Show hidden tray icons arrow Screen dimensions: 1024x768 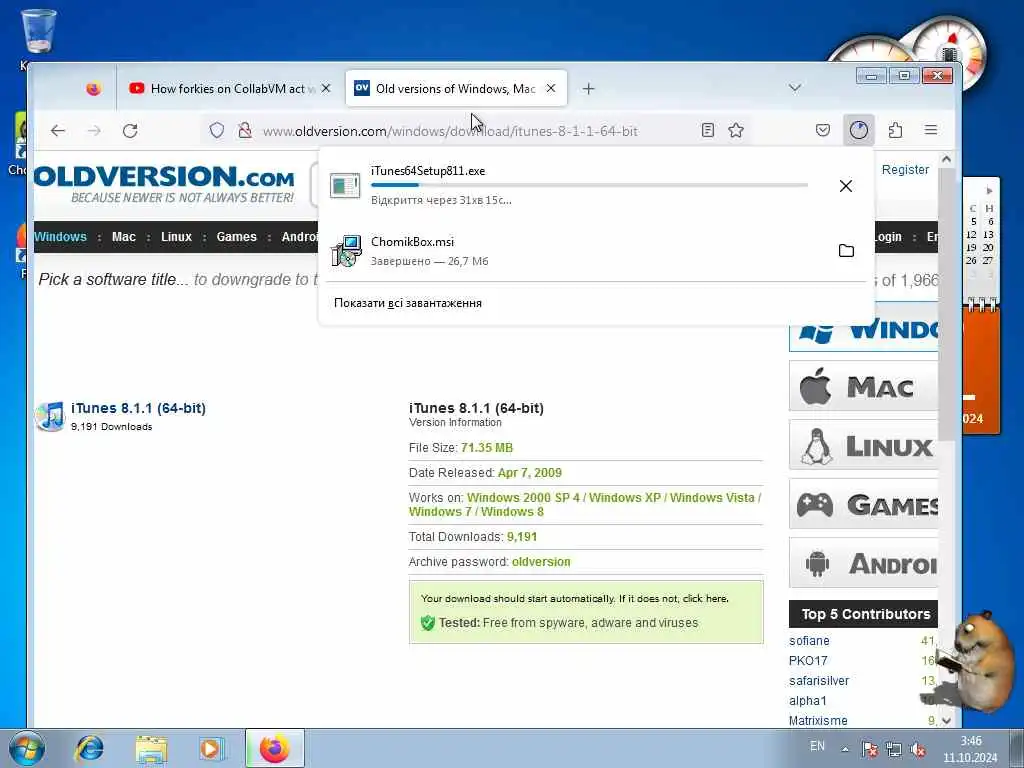tap(845, 749)
